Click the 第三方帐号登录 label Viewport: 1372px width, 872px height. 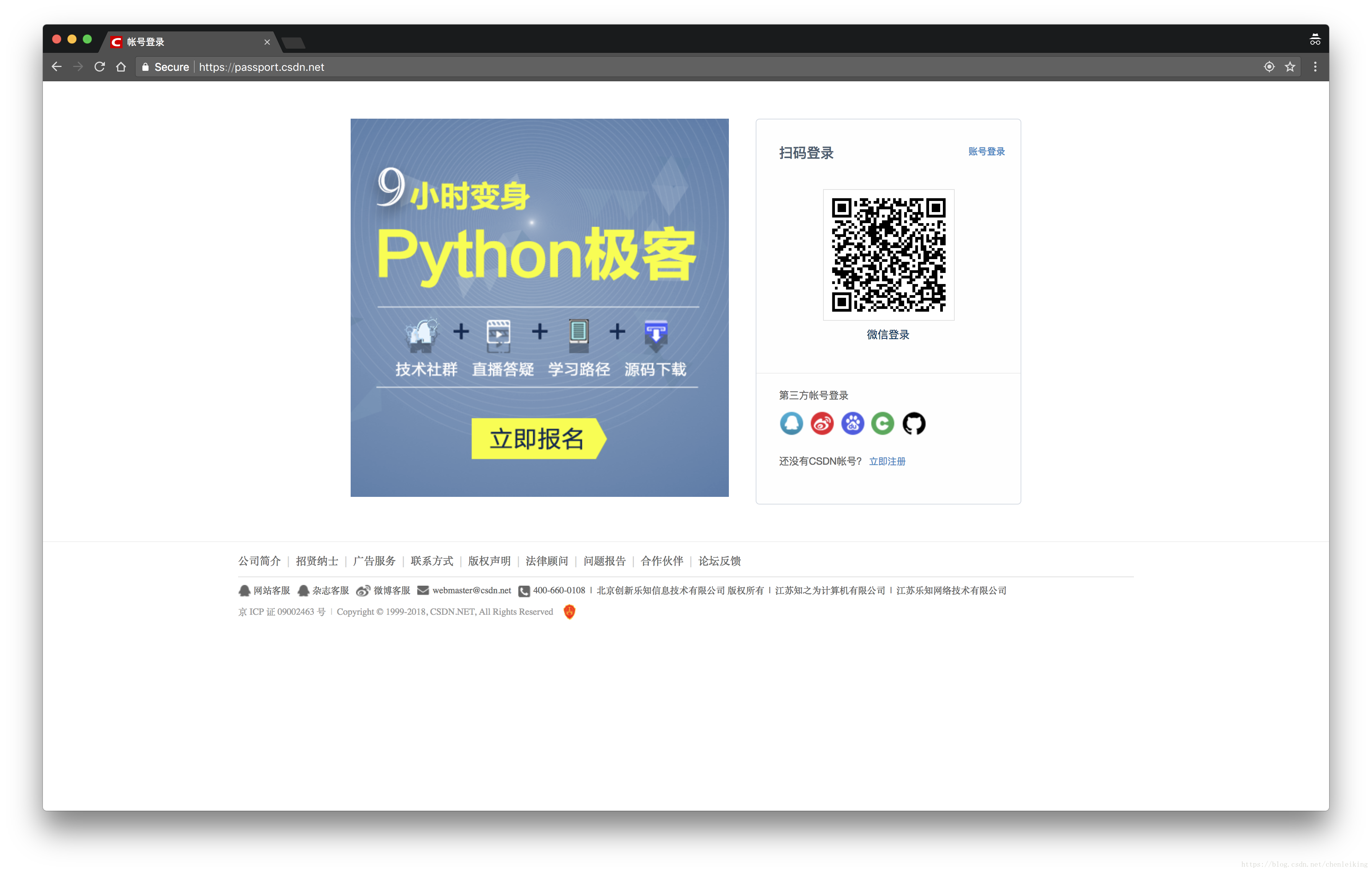(813, 395)
